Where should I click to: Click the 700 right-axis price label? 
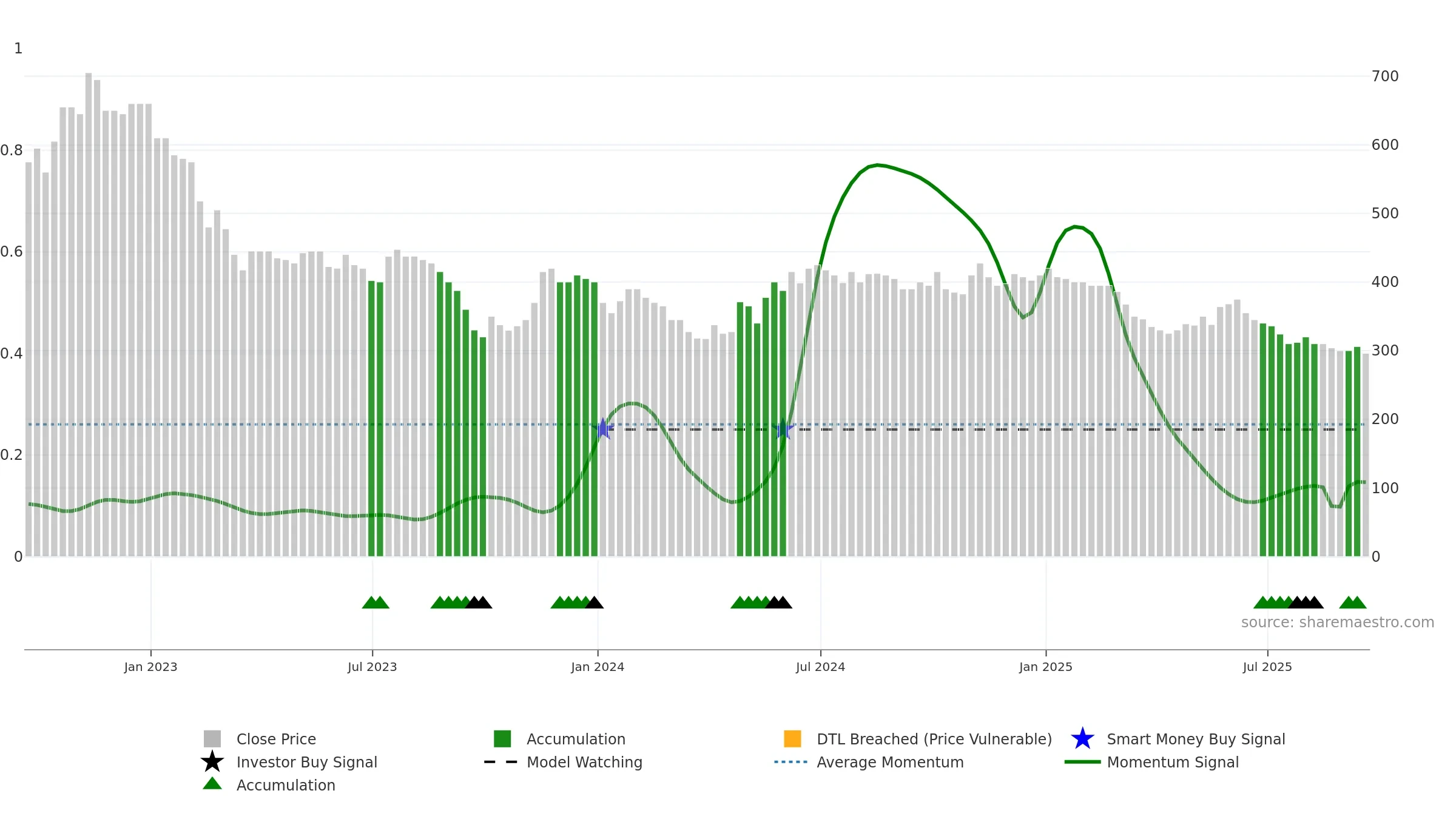tap(1385, 76)
